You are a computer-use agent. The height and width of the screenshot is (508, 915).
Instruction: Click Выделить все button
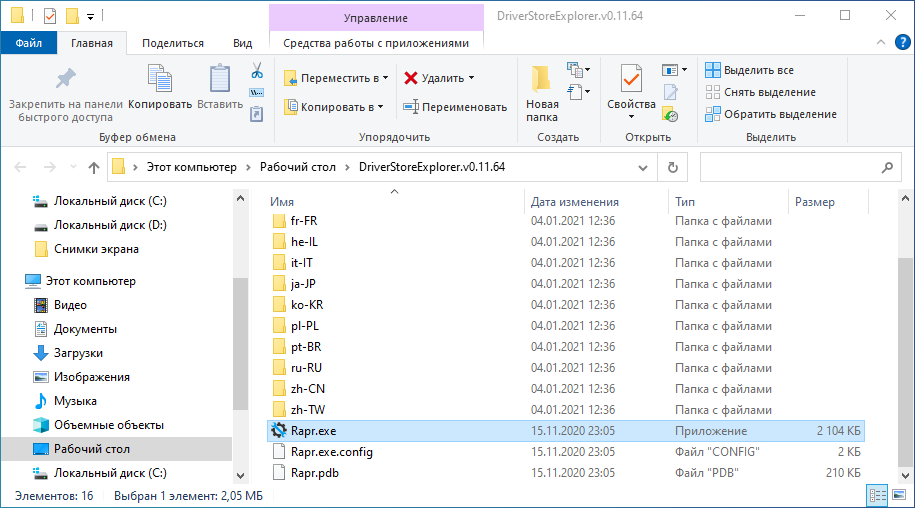[x=749, y=70]
